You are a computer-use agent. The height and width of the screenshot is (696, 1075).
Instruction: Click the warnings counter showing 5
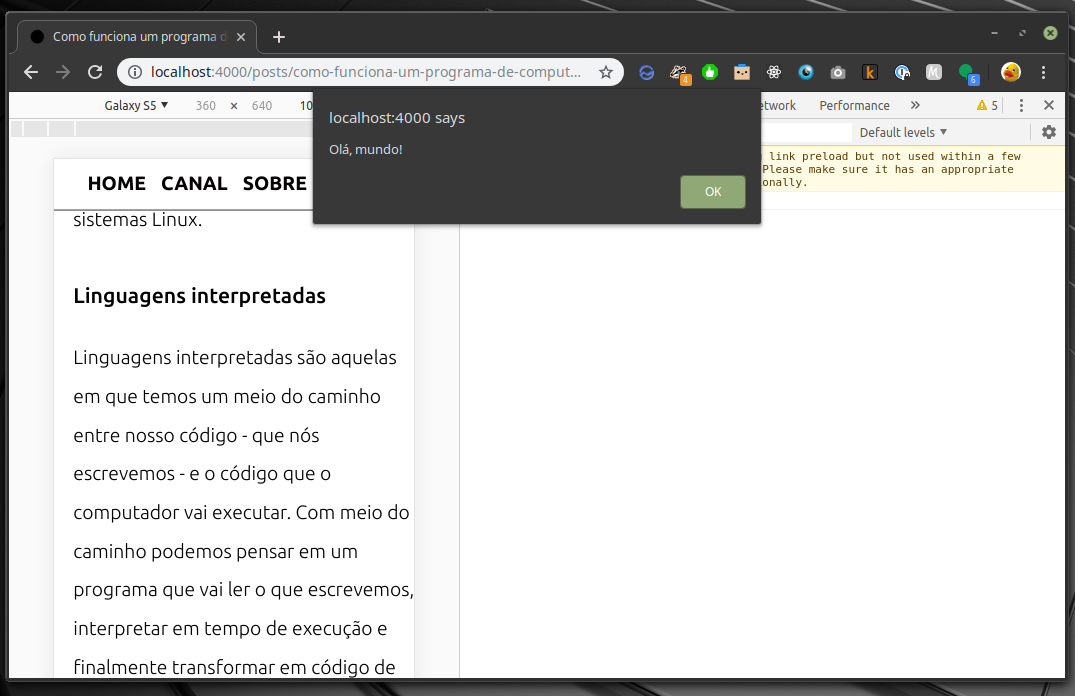(985, 104)
